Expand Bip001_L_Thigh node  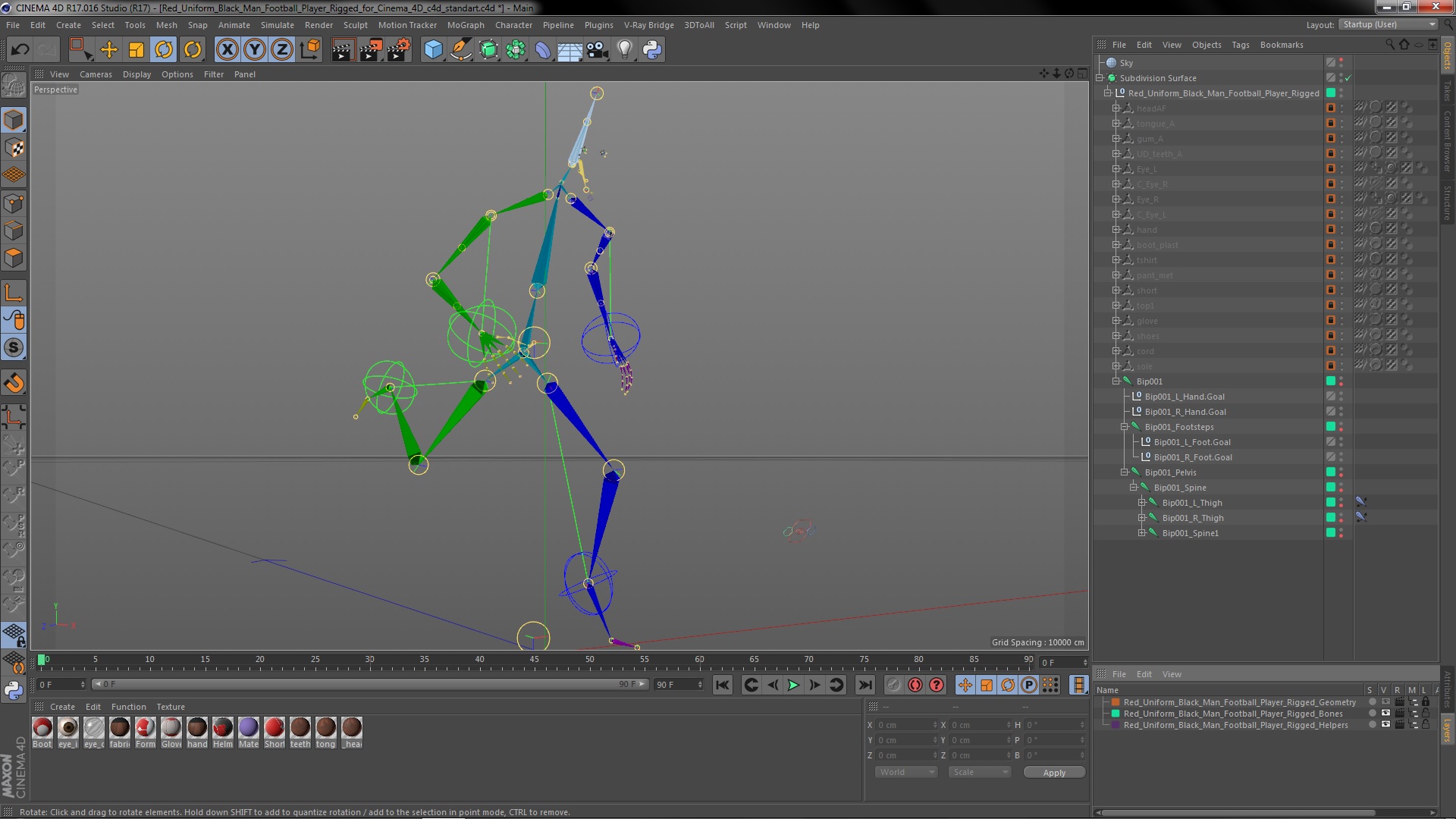click(x=1141, y=503)
